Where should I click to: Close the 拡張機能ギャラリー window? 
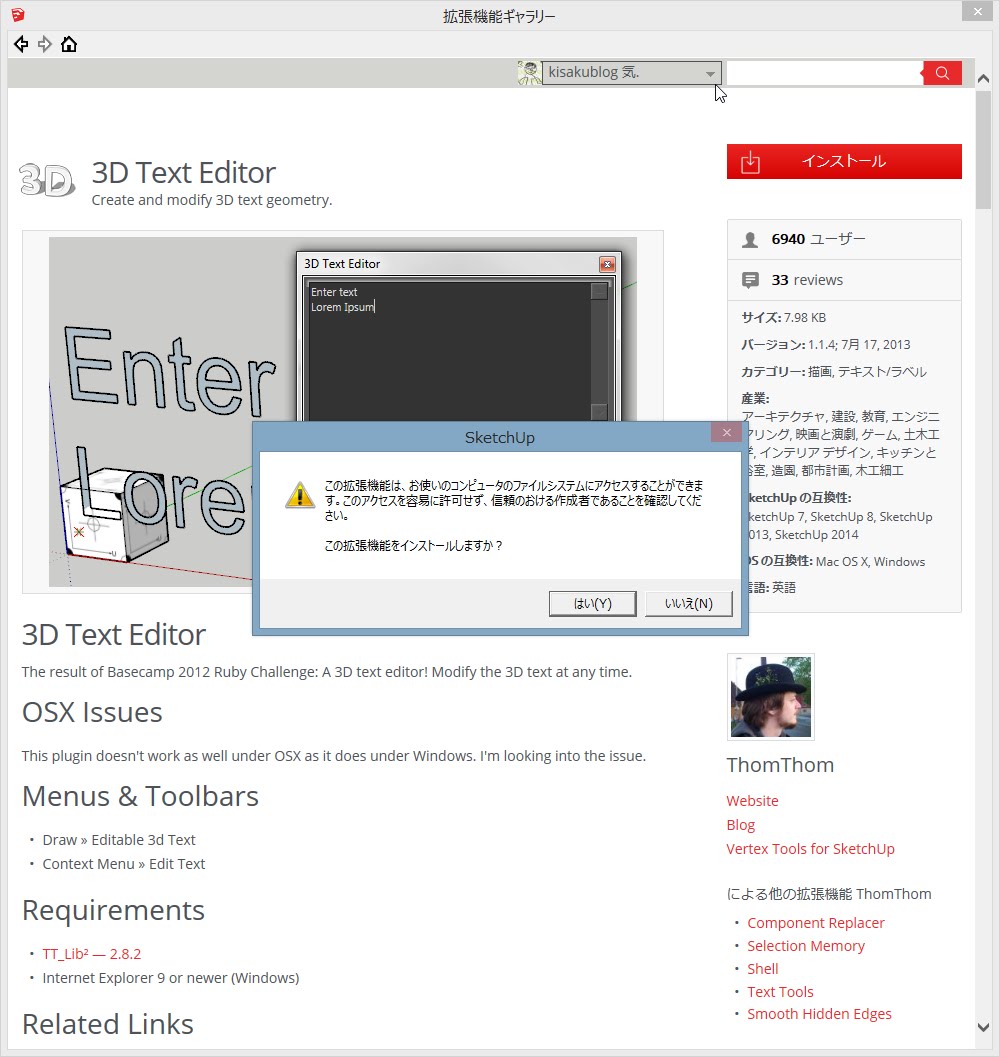click(978, 11)
